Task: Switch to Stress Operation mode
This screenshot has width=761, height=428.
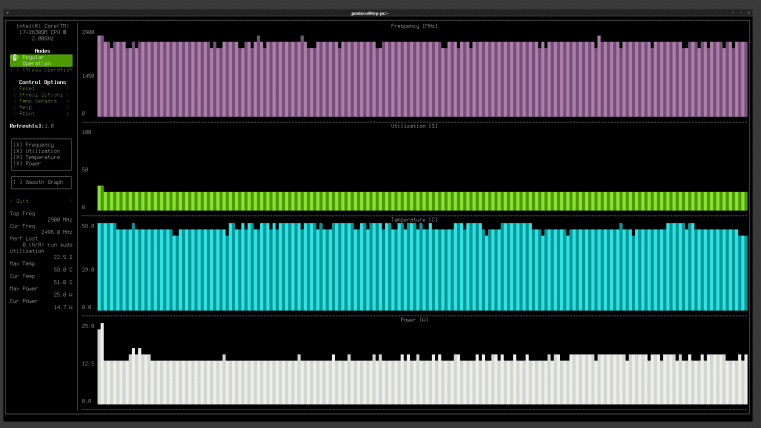Action: 43,70
